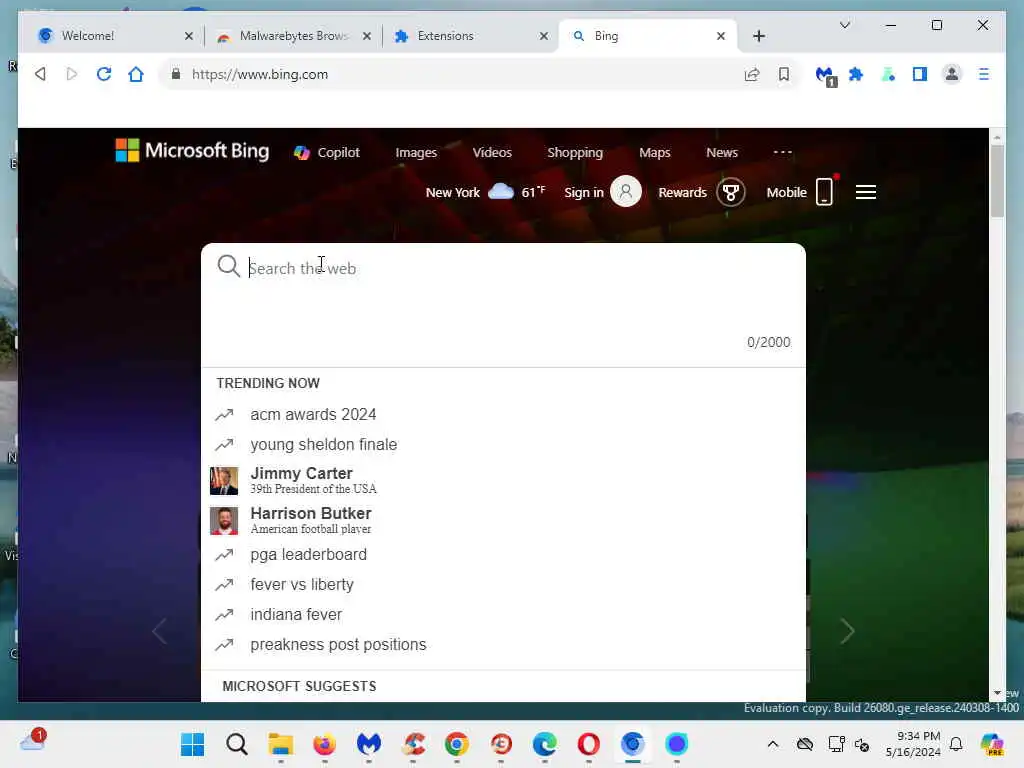Open Videos in Bing navigation
Viewport: 1024px width, 768px height.
pos(492,152)
